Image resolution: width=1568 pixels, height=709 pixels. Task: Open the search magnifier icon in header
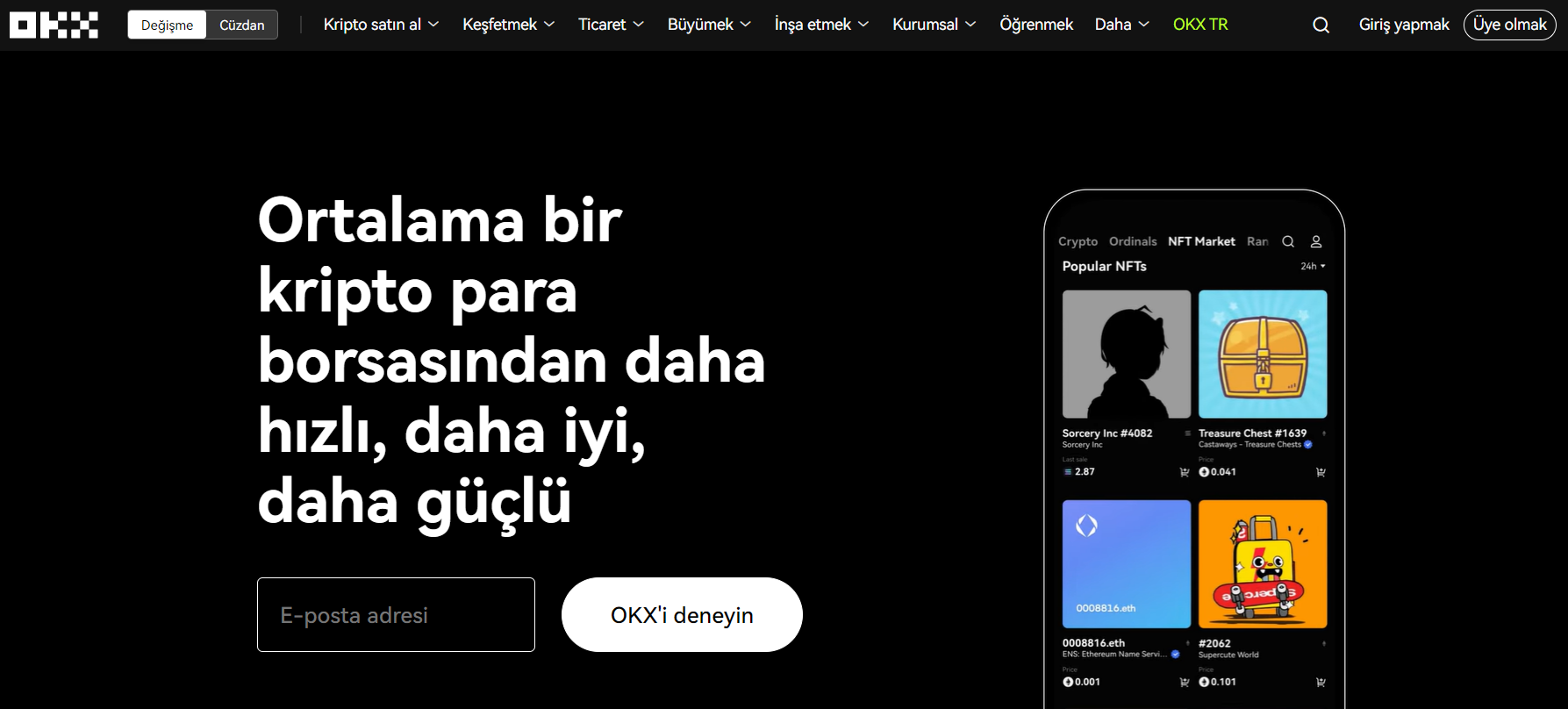(1321, 25)
